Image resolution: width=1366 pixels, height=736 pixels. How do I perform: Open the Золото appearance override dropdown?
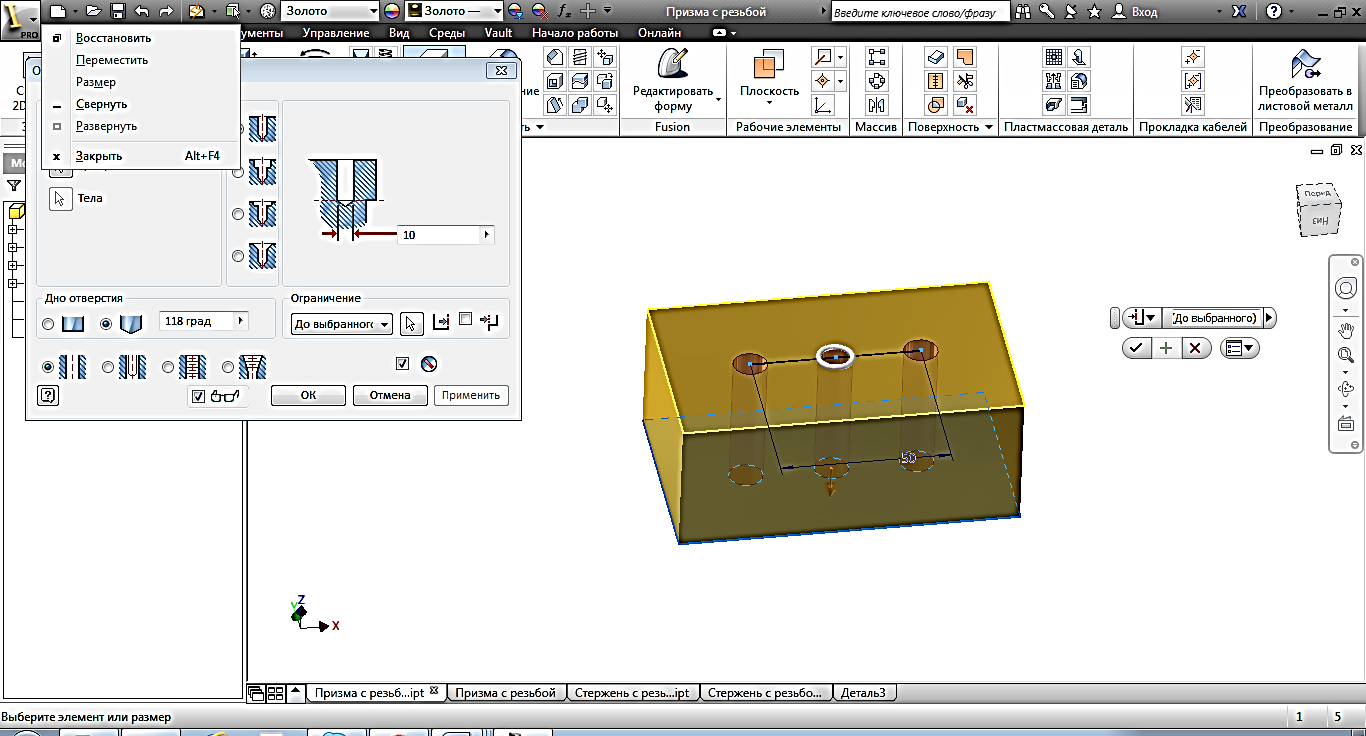click(x=454, y=11)
